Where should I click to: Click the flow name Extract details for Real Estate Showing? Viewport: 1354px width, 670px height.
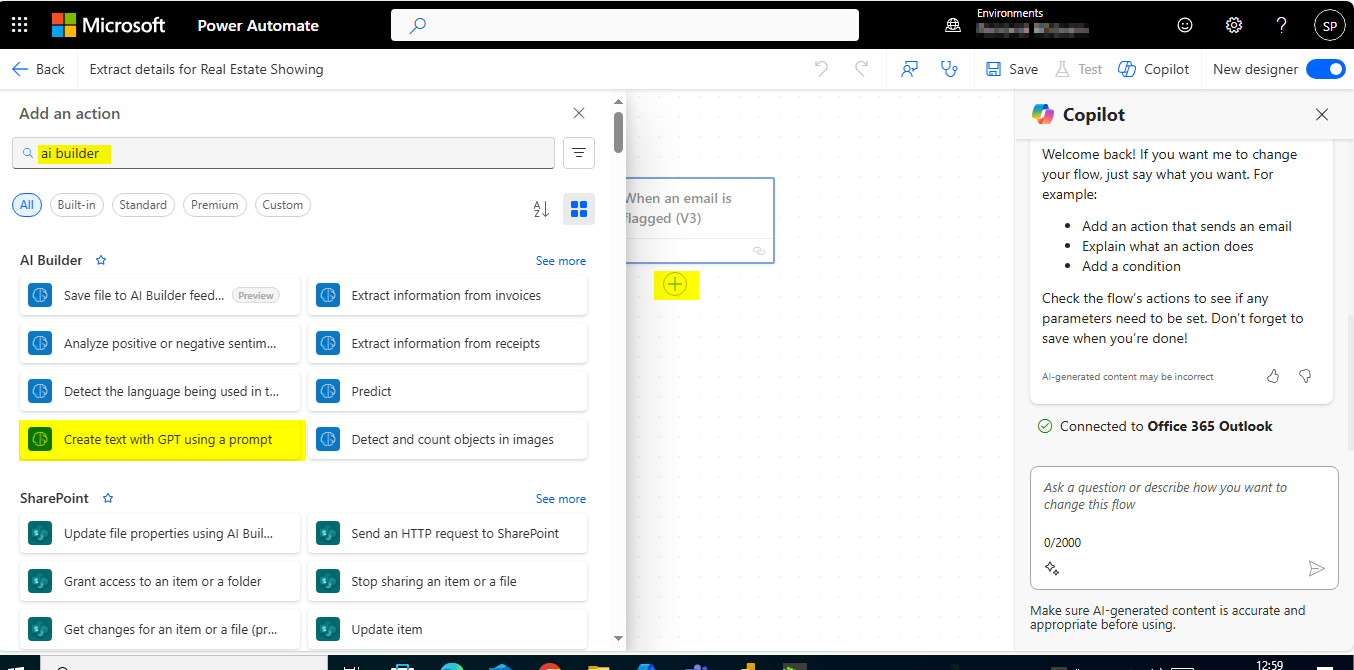[x=206, y=69]
